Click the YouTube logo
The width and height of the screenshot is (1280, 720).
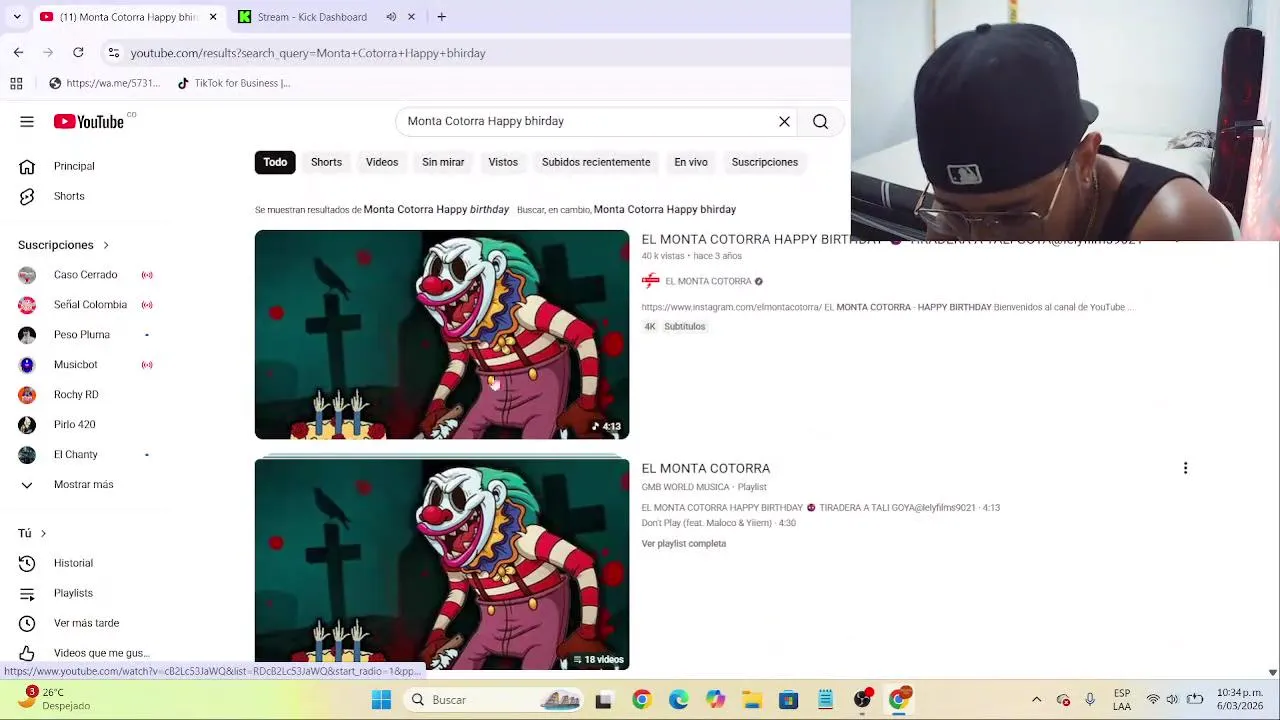tap(89, 121)
